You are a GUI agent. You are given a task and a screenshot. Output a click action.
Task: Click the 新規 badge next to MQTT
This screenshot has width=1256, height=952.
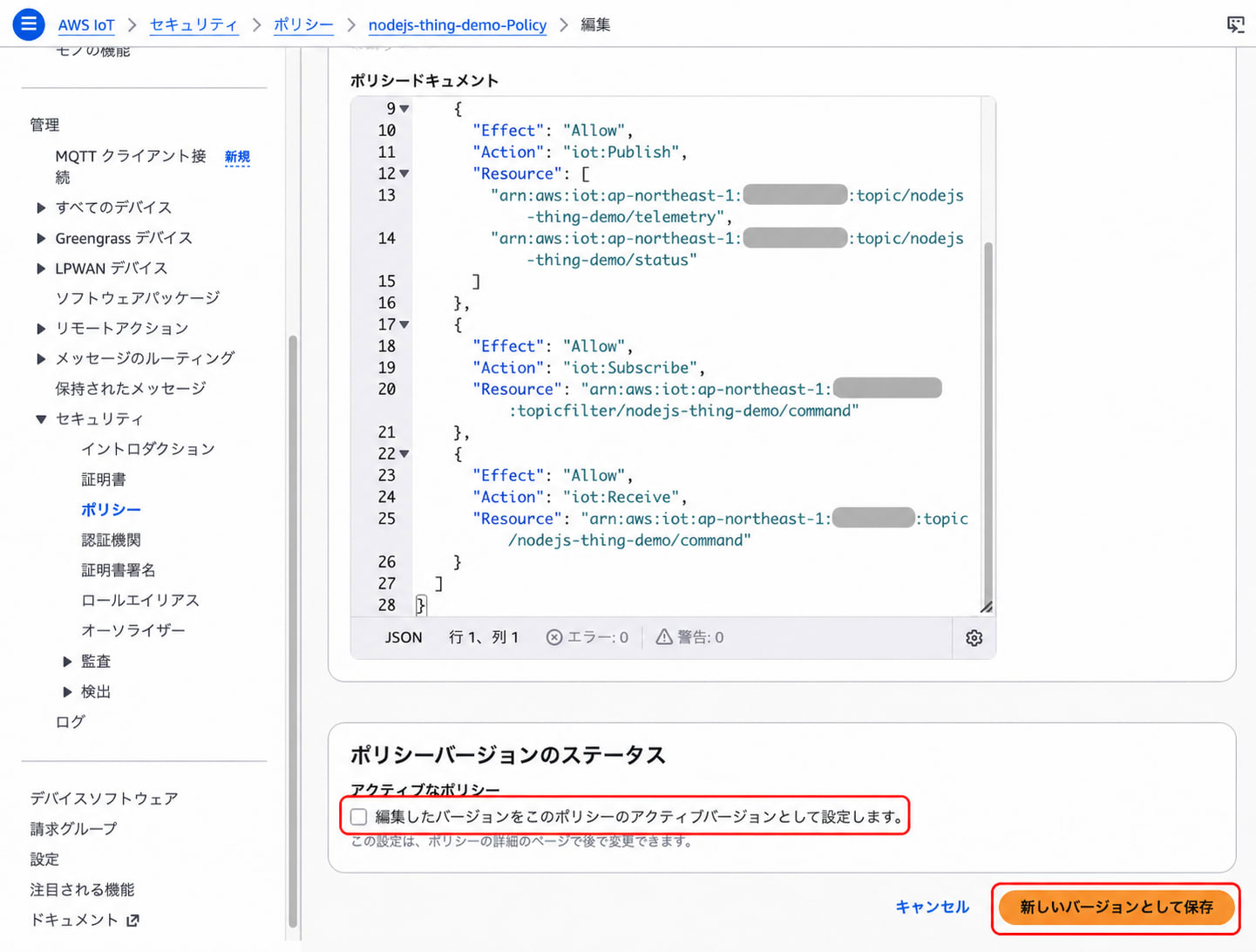(x=237, y=157)
